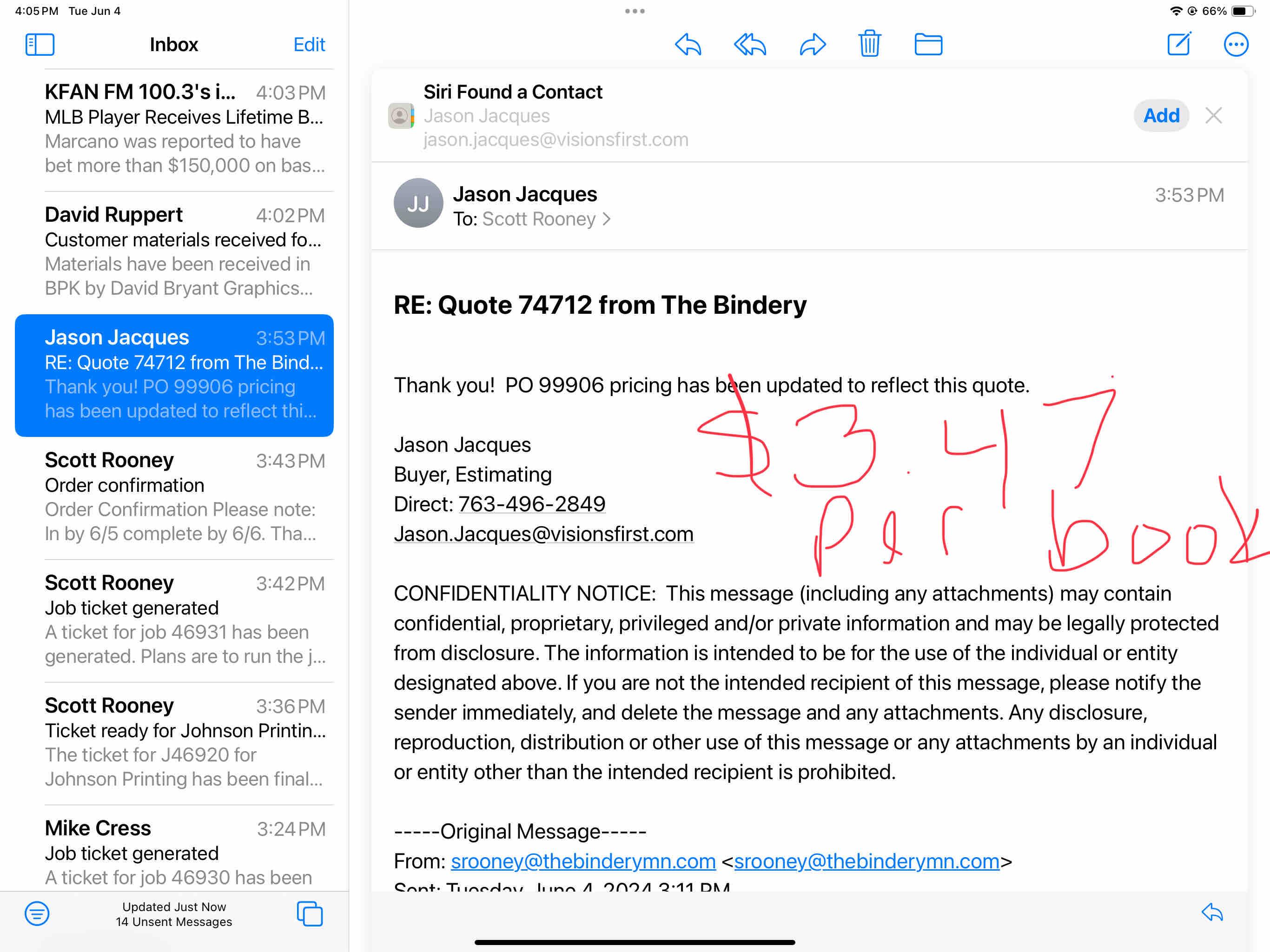Tap the Forward arrow icon
Viewport: 1270px width, 952px height.
coord(813,44)
